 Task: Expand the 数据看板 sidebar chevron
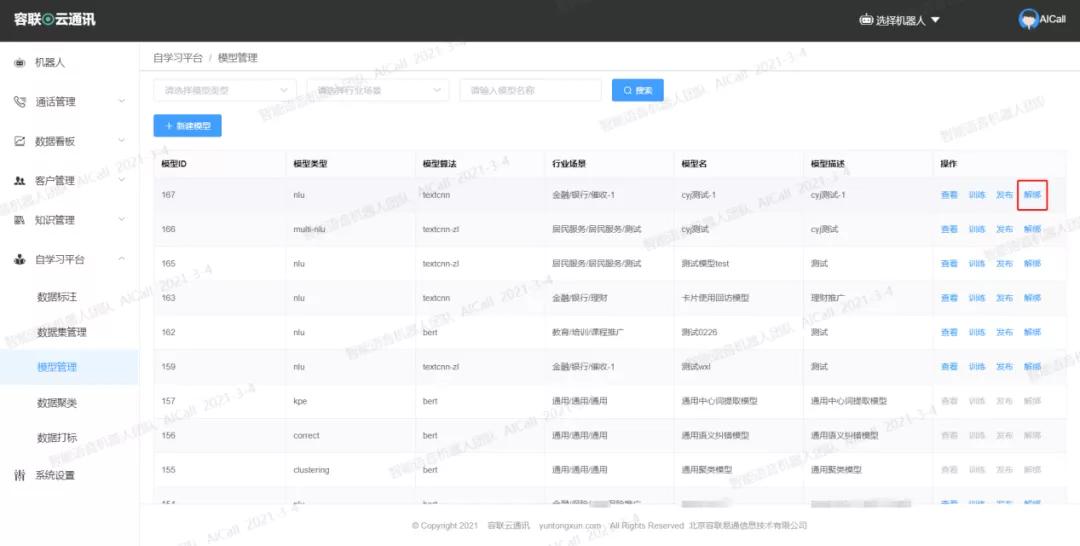[121, 141]
